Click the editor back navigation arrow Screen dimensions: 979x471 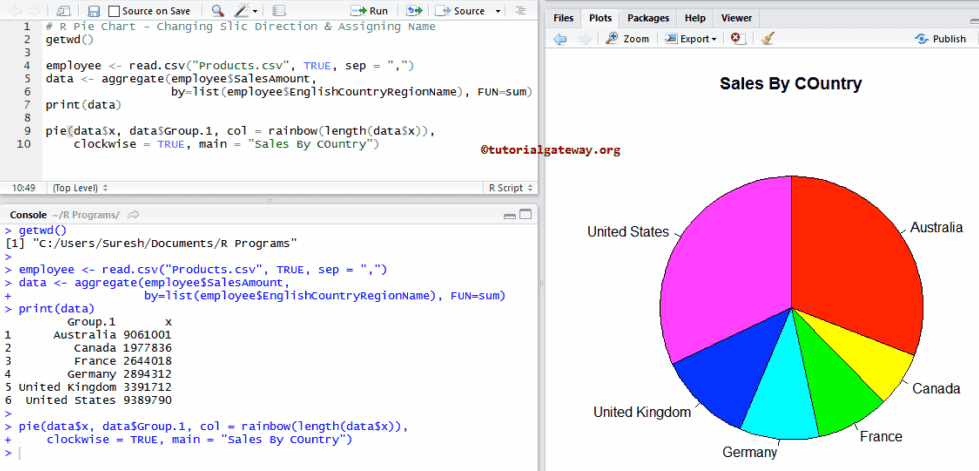(15, 11)
